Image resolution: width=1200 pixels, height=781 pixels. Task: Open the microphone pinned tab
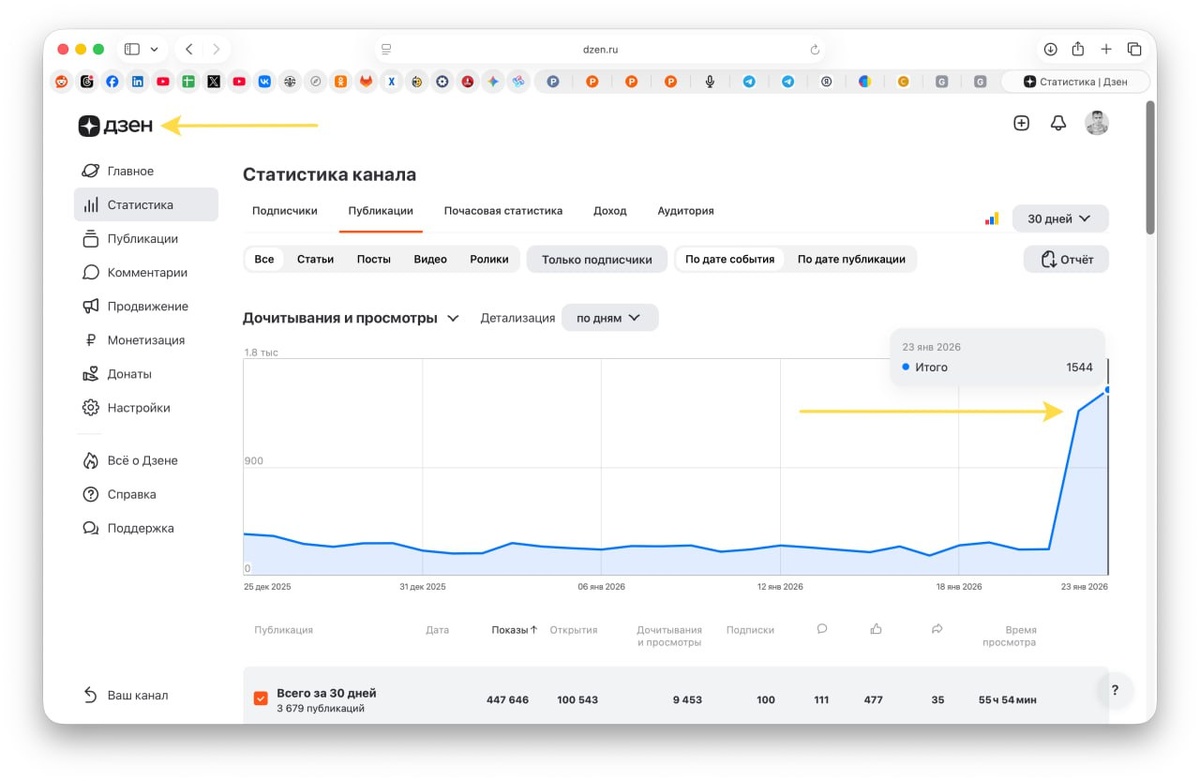[710, 82]
